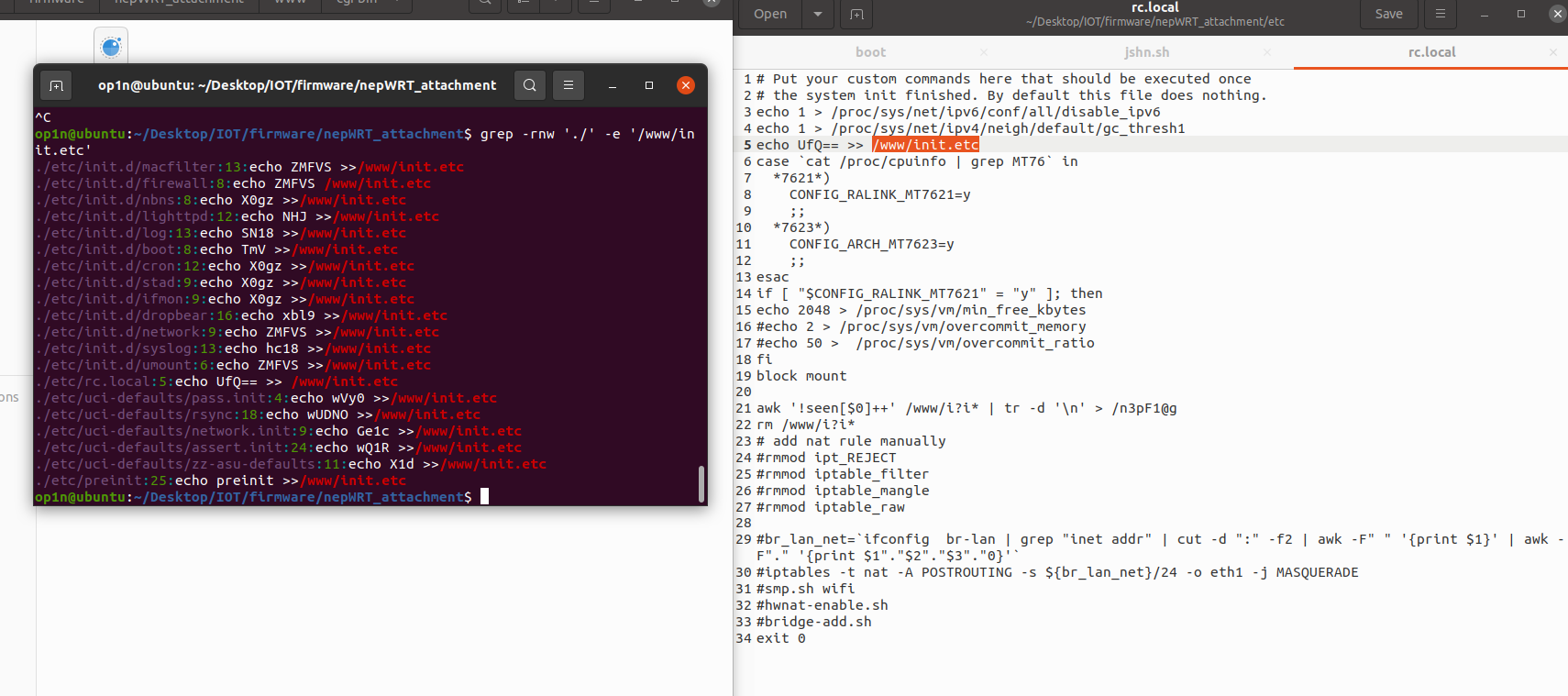Minimize the gedit window
This screenshot has width=1568, height=696.
(1485, 14)
